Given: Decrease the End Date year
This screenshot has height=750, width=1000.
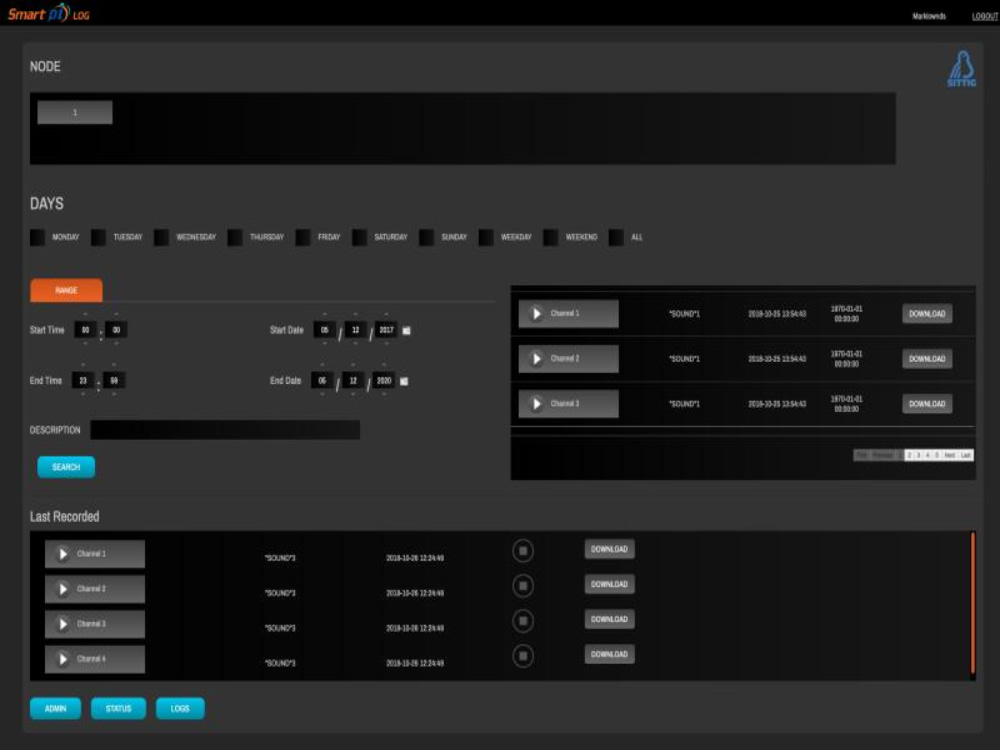Looking at the screenshot, I should coord(384,395).
